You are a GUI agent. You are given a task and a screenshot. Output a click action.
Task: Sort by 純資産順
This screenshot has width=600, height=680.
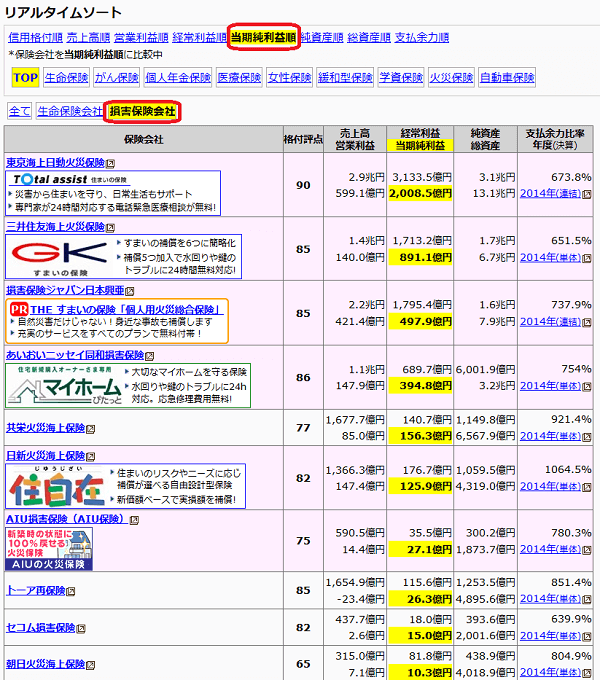point(322,38)
